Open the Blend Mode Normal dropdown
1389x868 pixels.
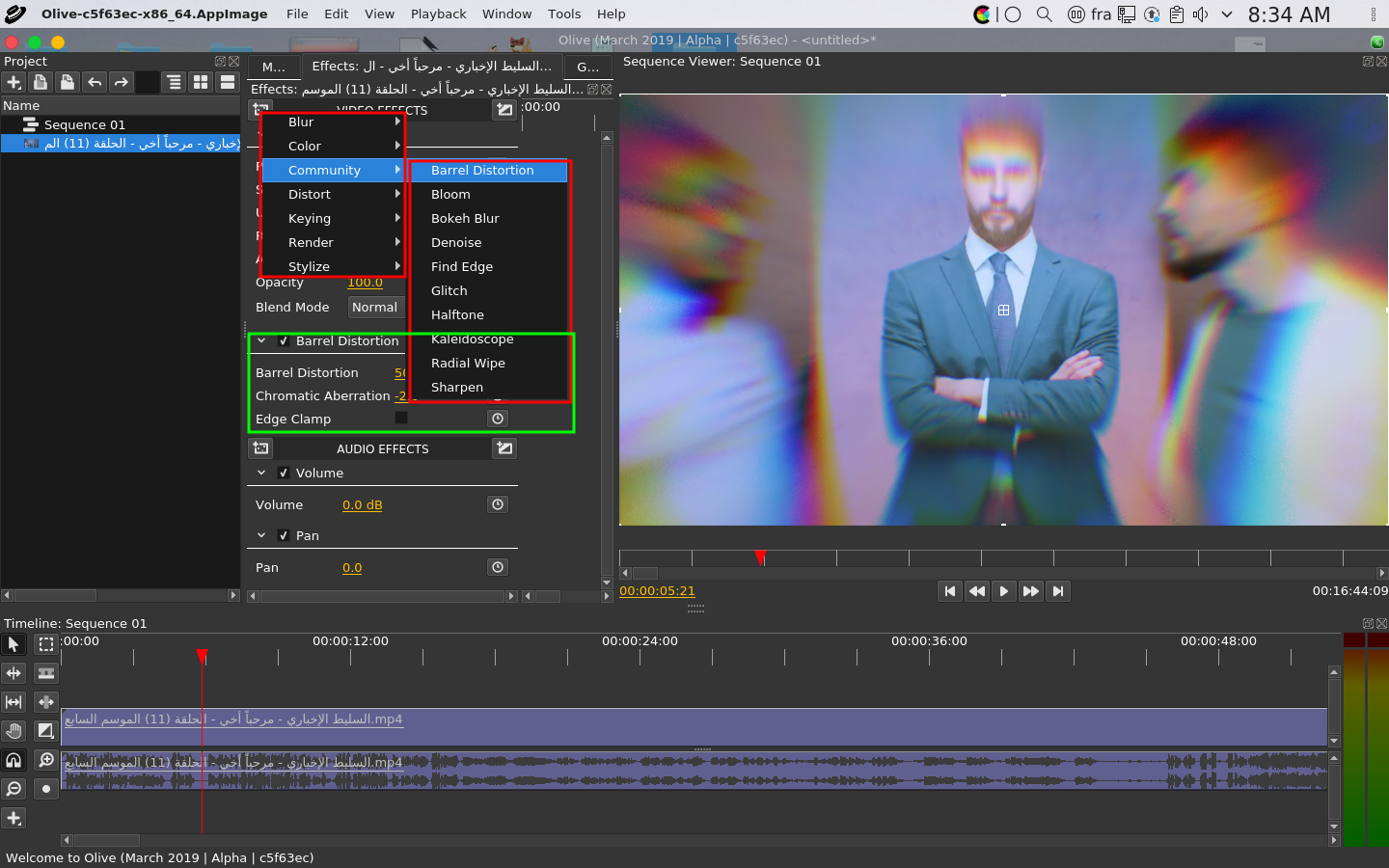[x=376, y=308]
